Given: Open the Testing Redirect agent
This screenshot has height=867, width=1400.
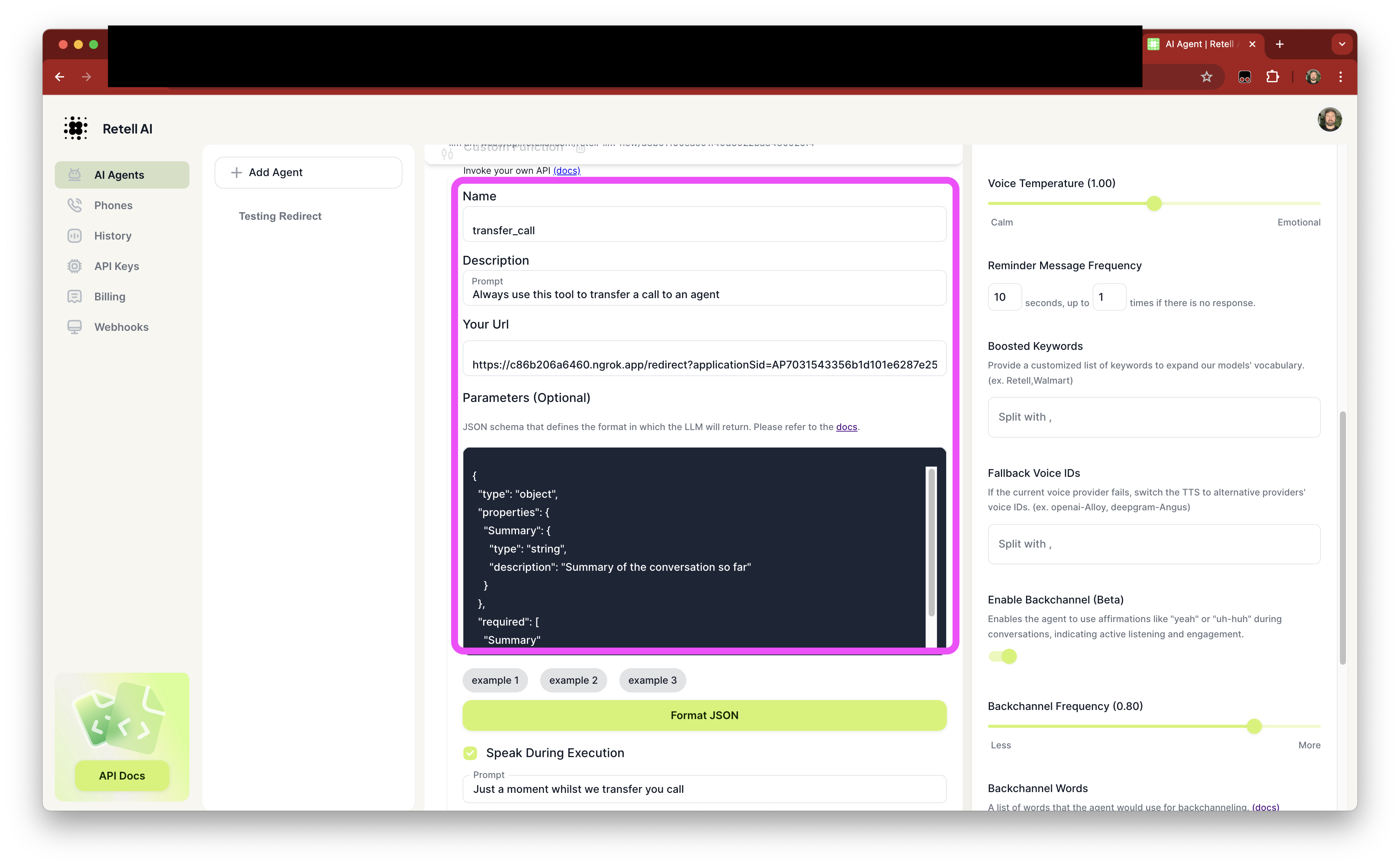Looking at the screenshot, I should (280, 216).
